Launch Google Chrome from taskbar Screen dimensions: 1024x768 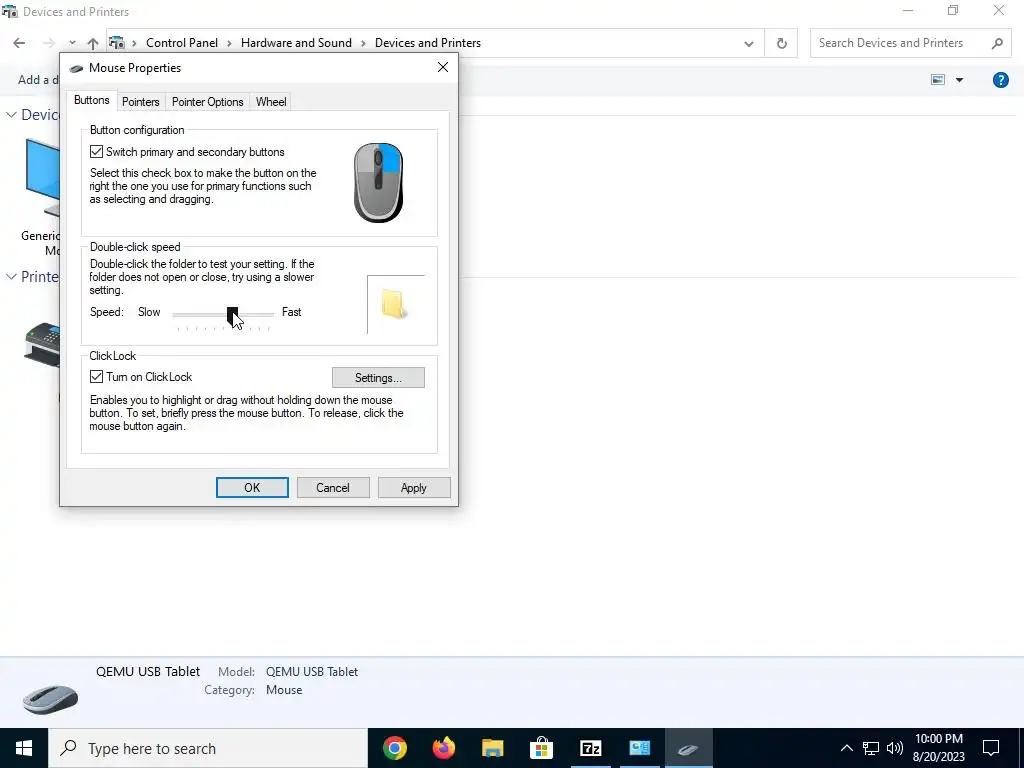[x=395, y=748]
